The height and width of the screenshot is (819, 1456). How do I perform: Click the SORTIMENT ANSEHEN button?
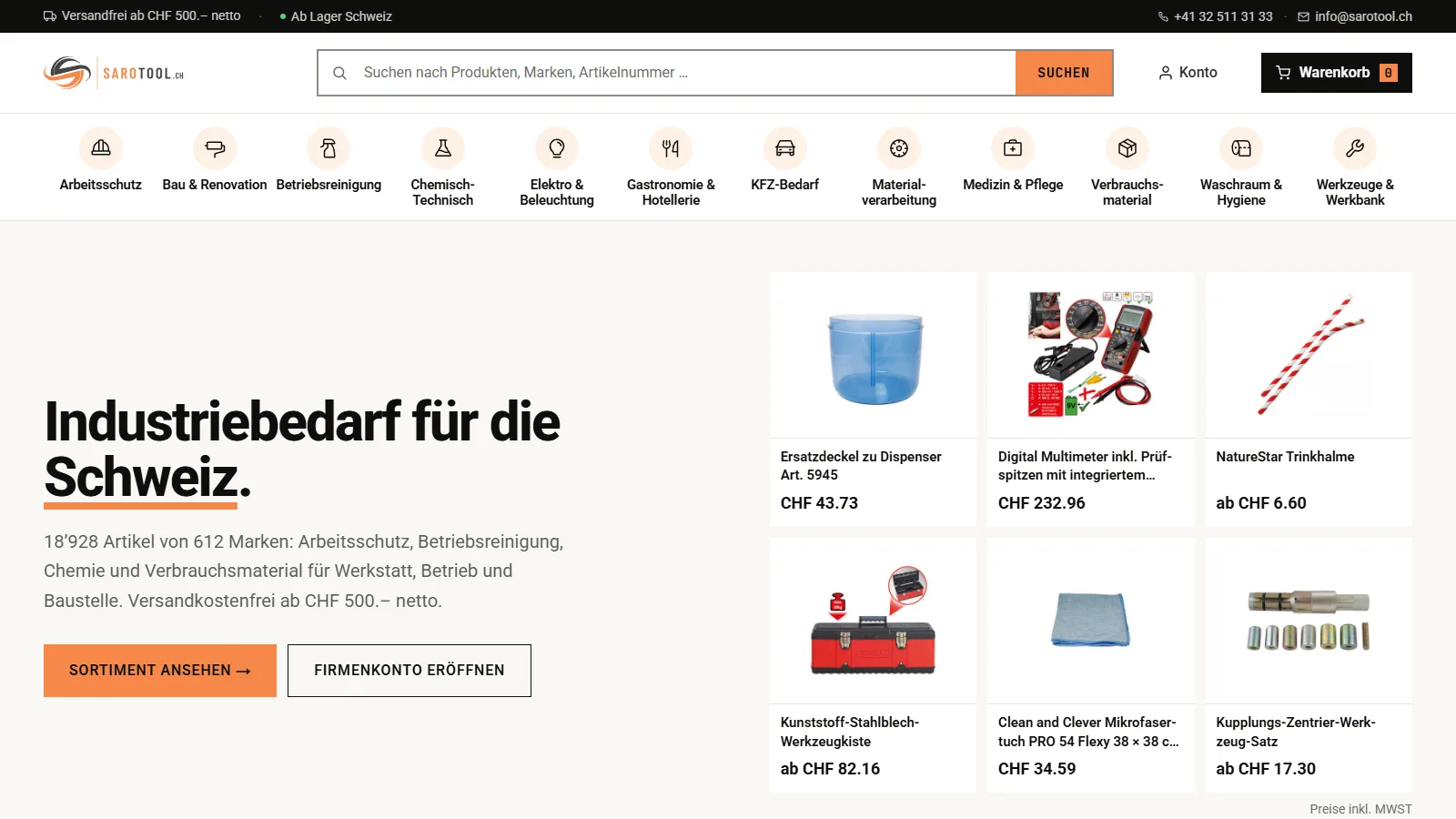[160, 671]
